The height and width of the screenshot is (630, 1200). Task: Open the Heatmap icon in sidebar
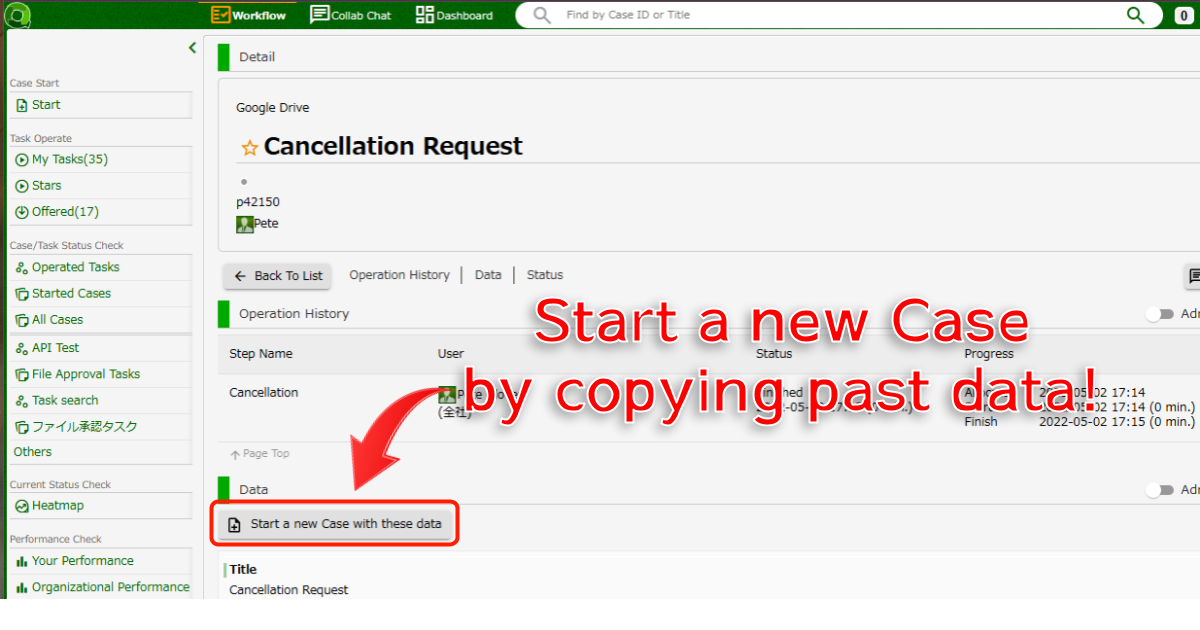[22, 506]
